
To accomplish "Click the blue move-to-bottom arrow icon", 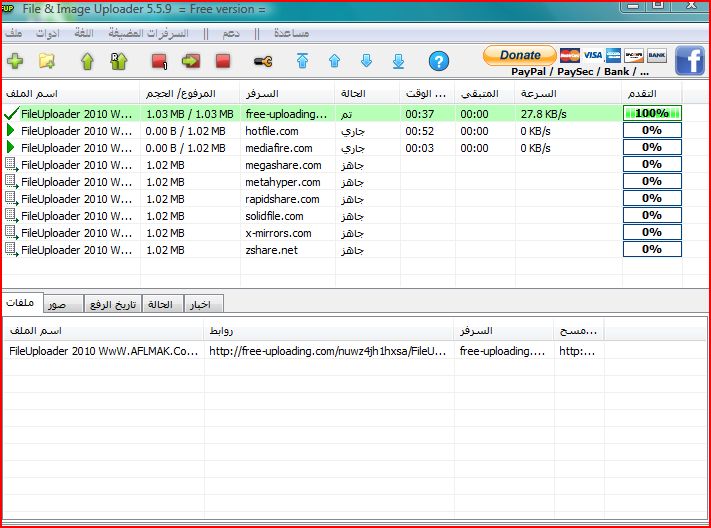I will pos(398,61).
